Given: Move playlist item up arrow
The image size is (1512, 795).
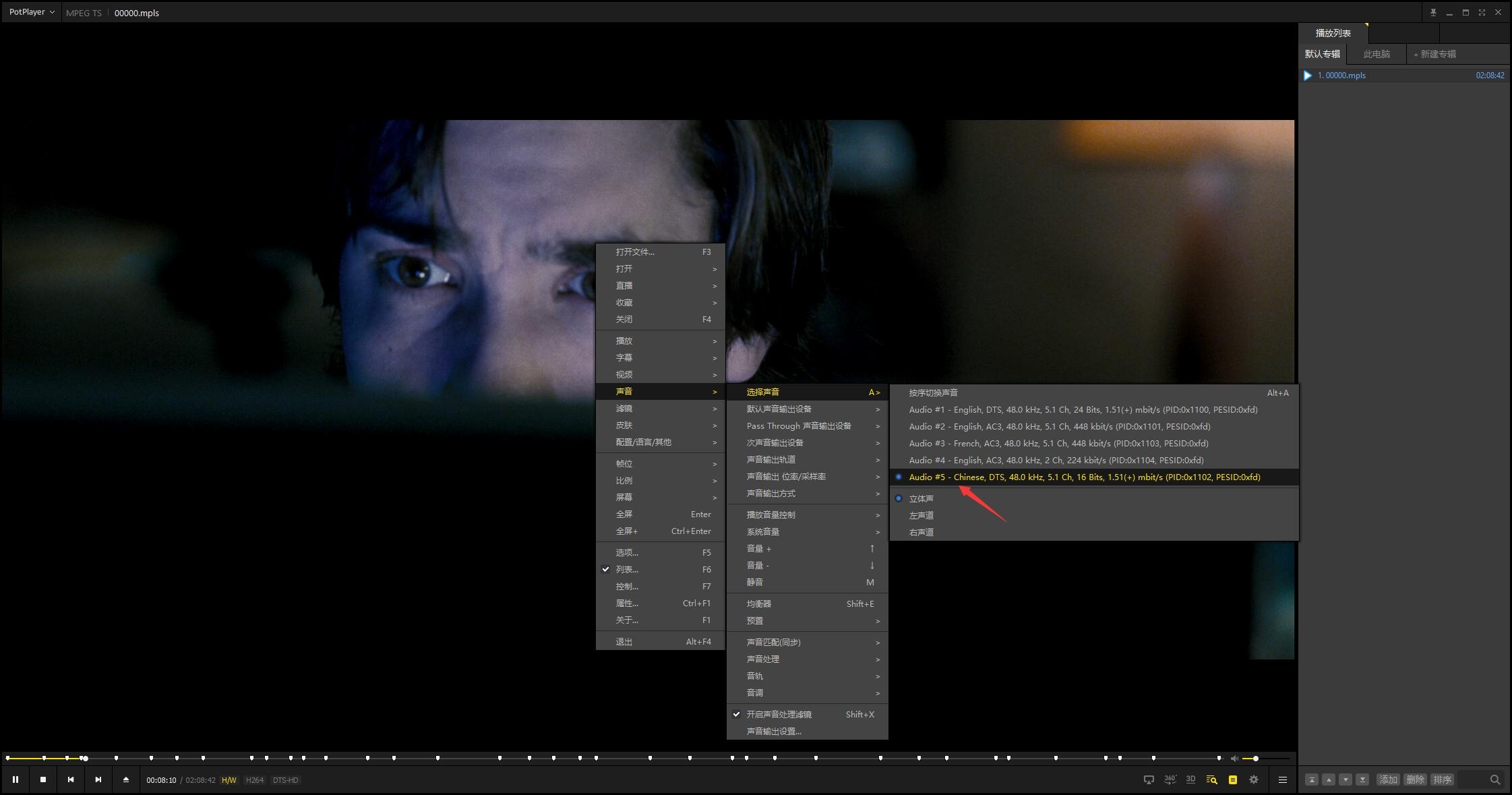Looking at the screenshot, I should [x=1329, y=779].
